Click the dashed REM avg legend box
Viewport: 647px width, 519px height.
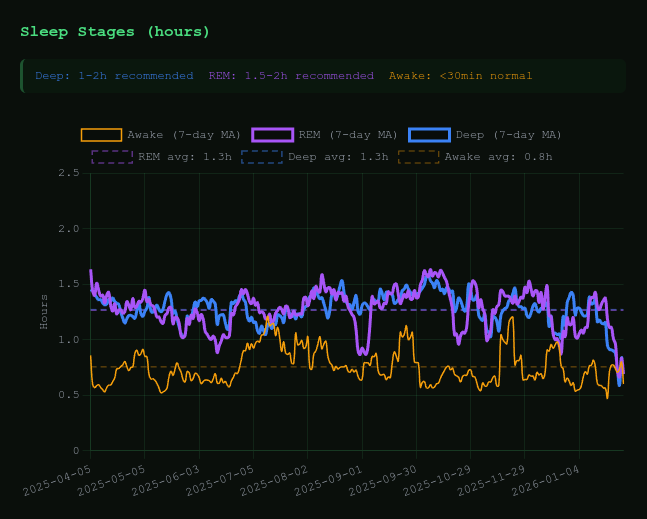point(112,157)
